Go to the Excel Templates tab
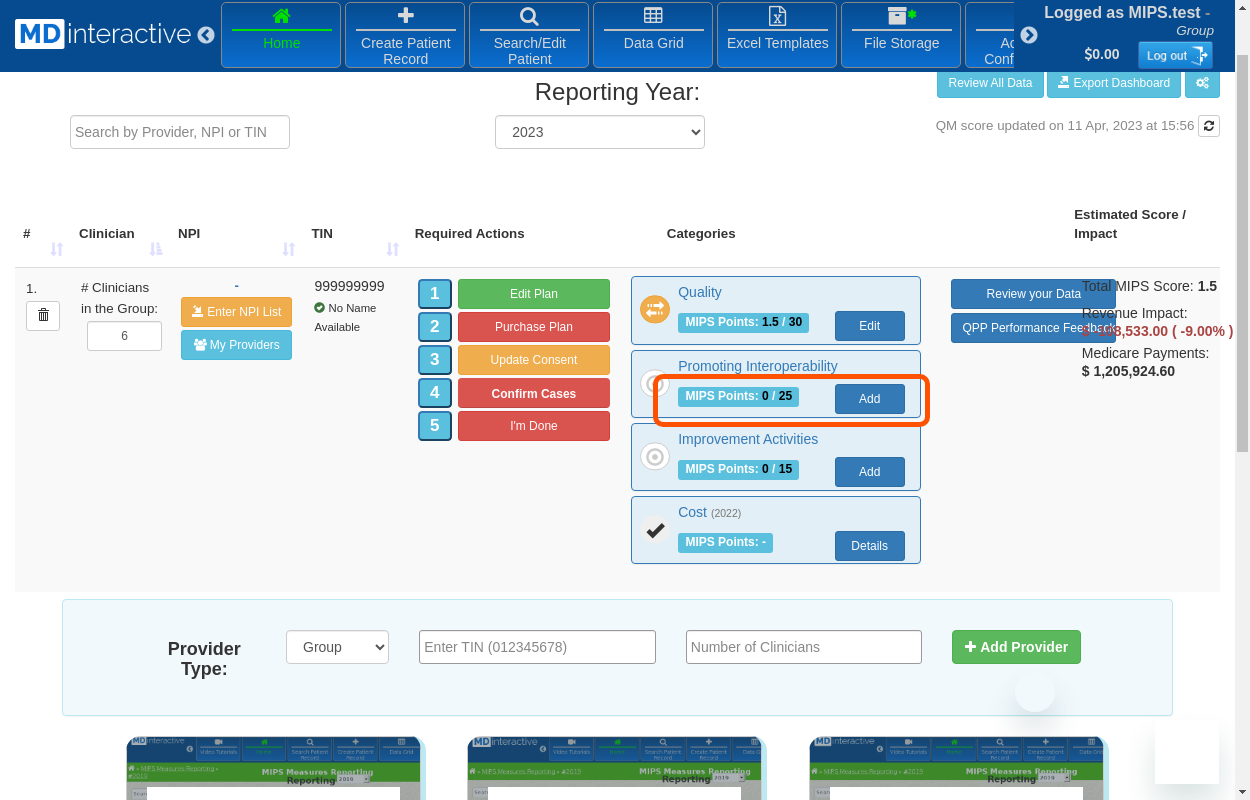 point(777,35)
